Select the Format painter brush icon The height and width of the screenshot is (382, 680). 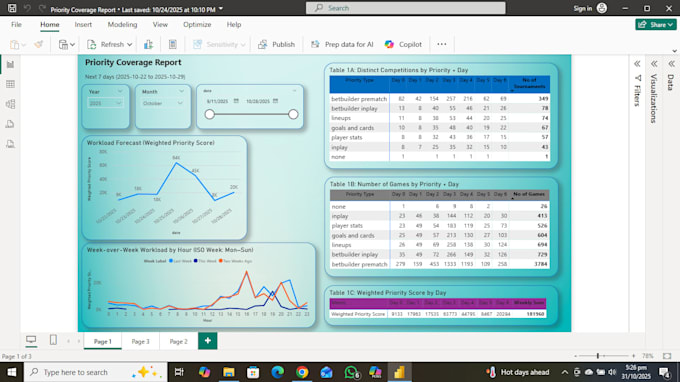tap(39, 45)
